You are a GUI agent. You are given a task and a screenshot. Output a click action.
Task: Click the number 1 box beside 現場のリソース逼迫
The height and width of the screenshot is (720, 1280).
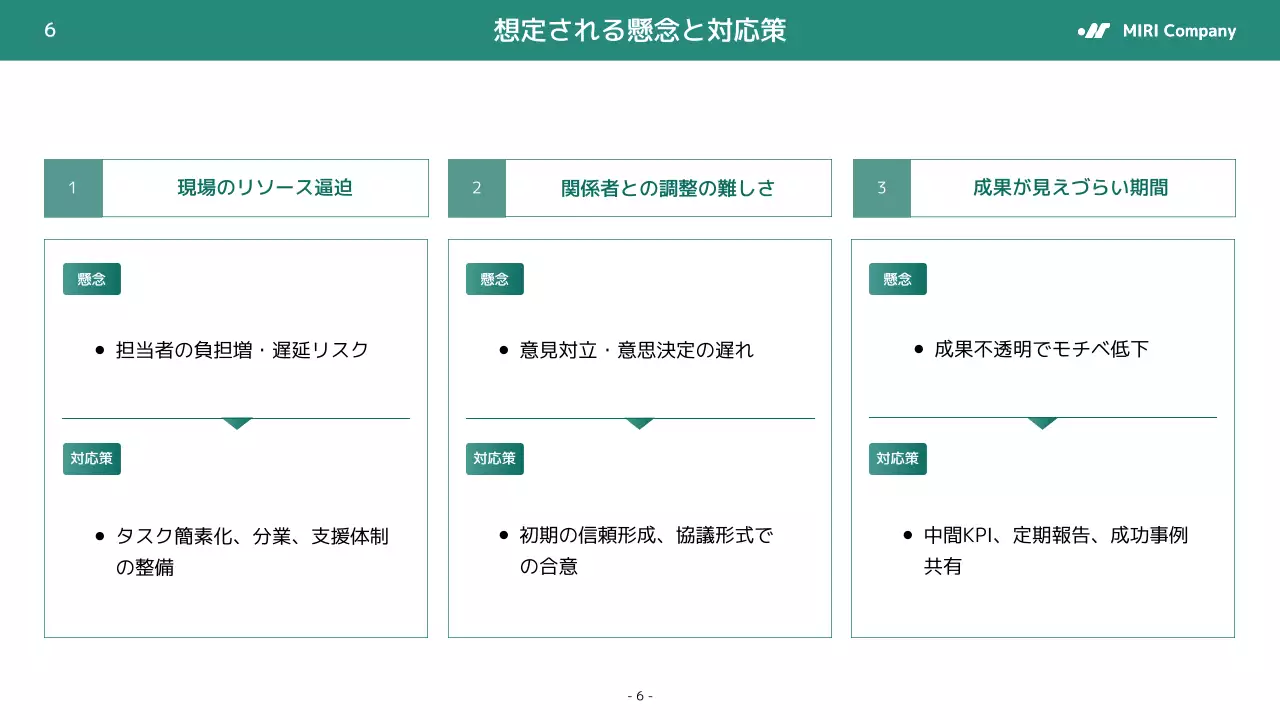pyautogui.click(x=72, y=188)
